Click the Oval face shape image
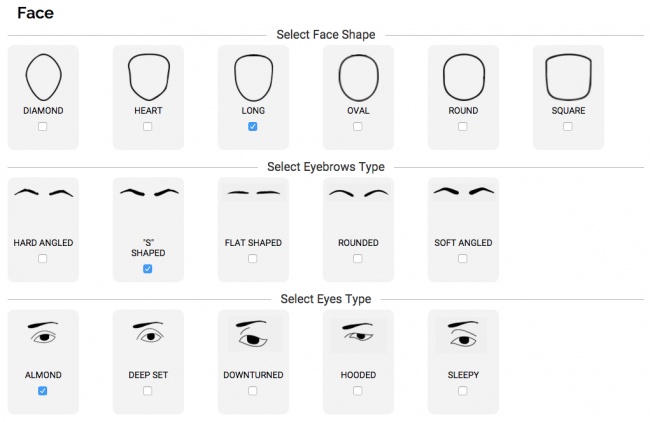The height and width of the screenshot is (422, 650). coord(357,76)
